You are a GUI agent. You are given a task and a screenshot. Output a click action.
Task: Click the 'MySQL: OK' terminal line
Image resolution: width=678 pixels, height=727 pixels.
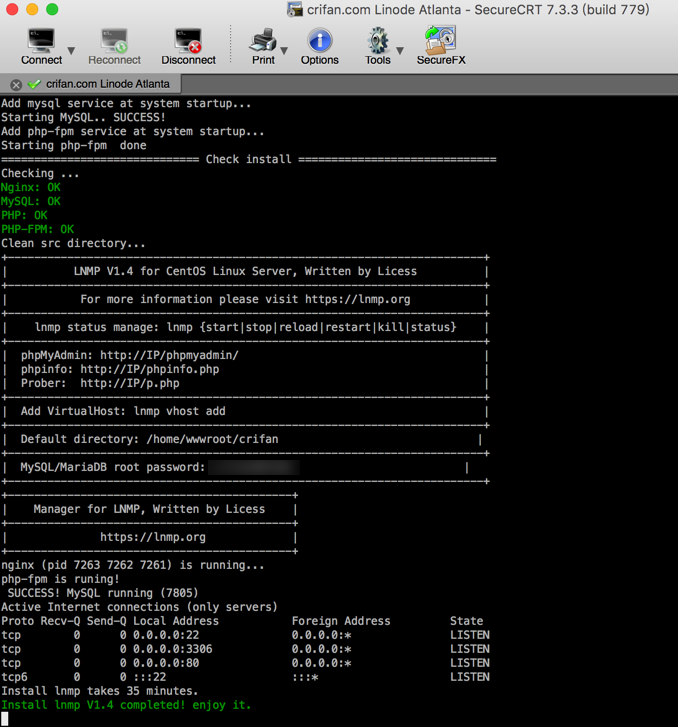(31, 201)
